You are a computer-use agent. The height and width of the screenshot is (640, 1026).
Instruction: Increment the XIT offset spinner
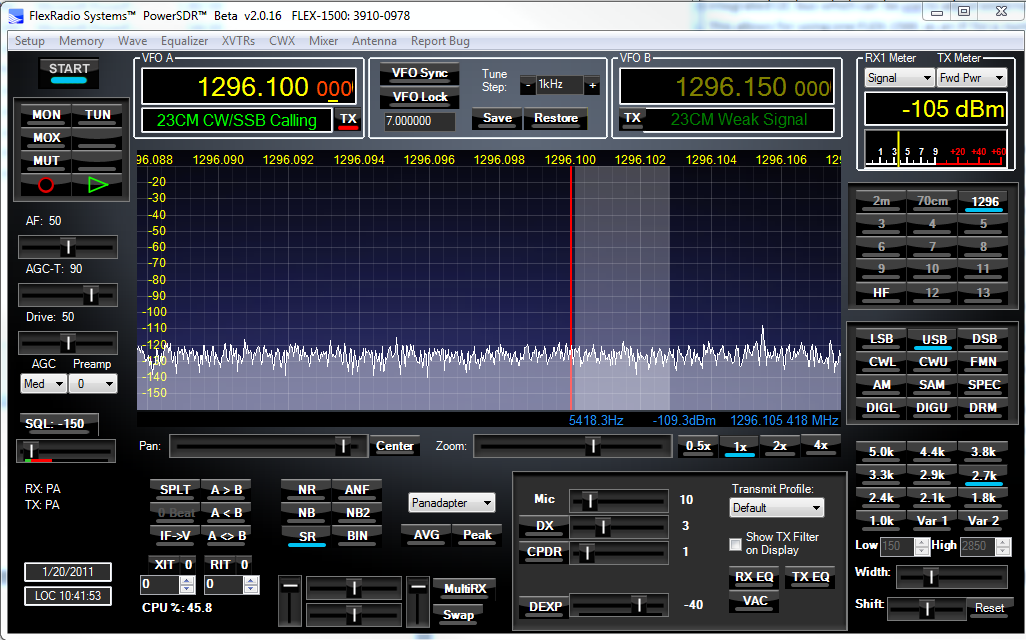click(187, 580)
